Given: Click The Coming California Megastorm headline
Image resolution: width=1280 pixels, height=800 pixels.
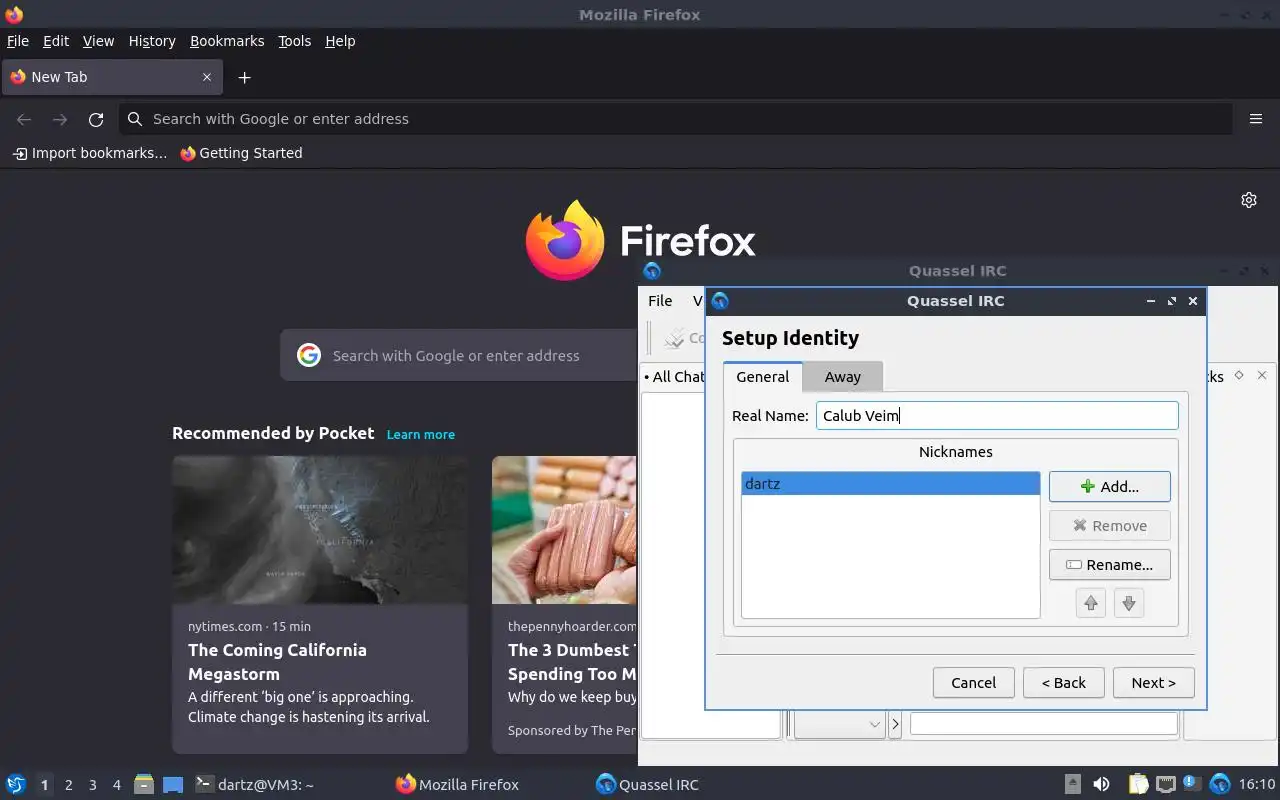Looking at the screenshot, I should coord(277,662).
